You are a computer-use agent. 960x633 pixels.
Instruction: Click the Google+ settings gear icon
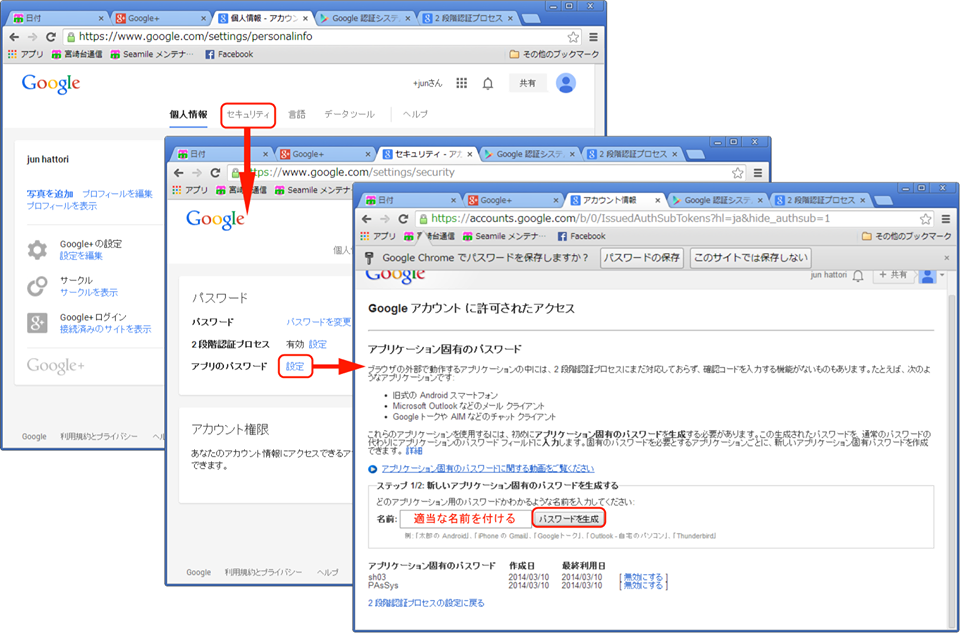point(37,250)
